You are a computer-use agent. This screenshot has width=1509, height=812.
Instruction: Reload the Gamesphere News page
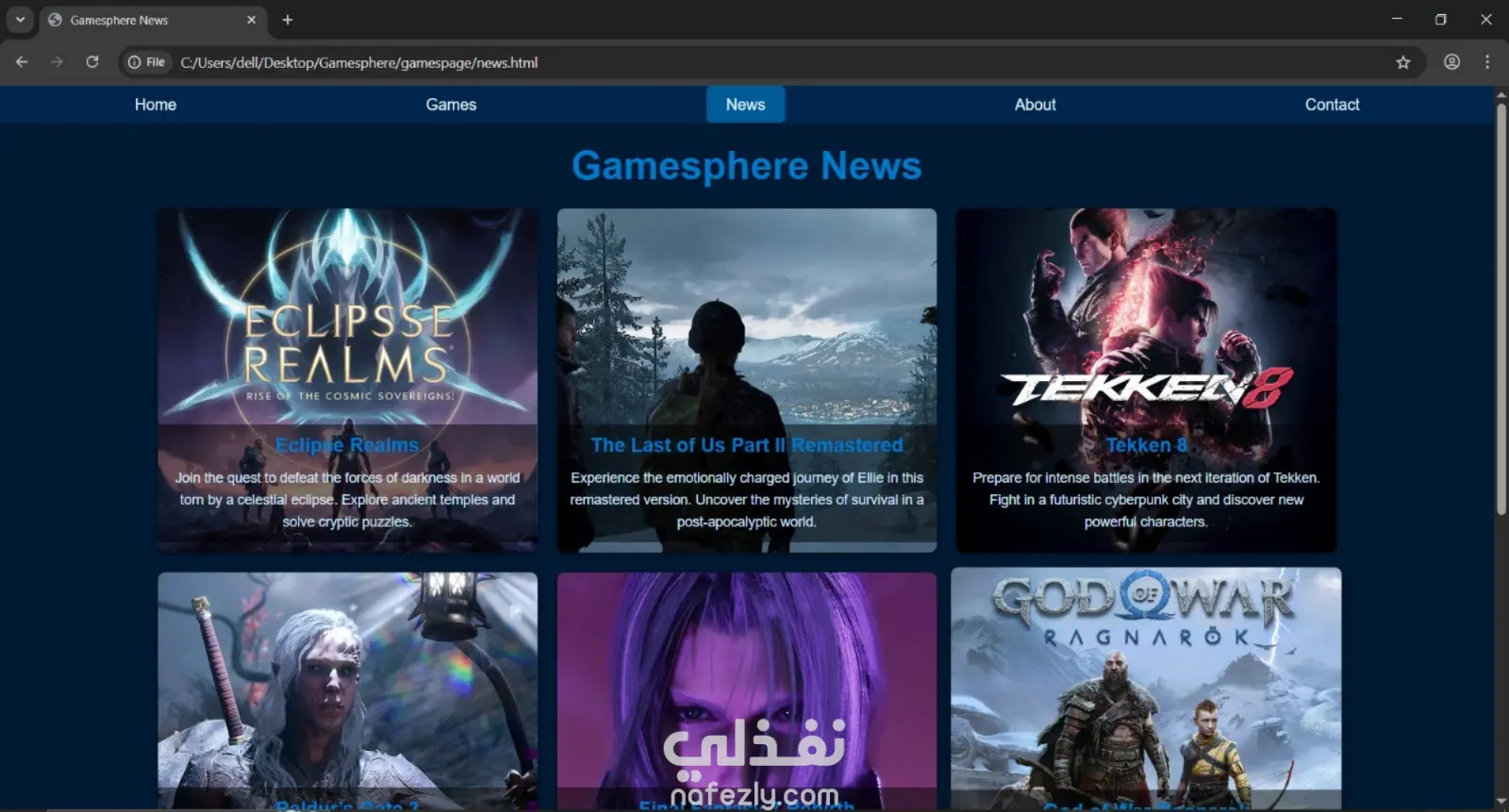[91, 62]
